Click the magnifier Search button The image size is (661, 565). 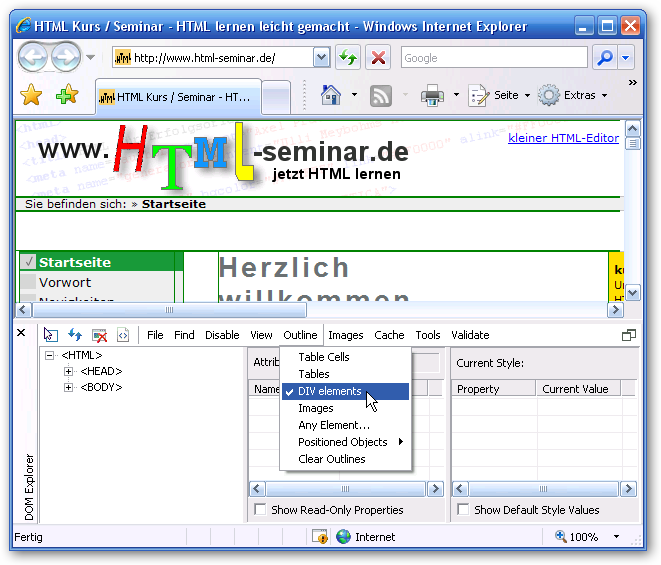pyautogui.click(x=605, y=57)
